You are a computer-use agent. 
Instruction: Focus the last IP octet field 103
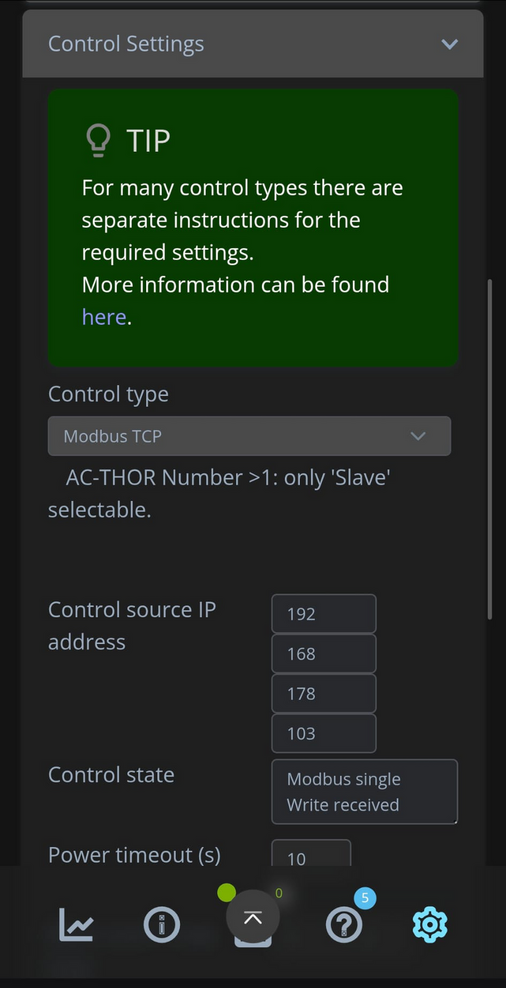tap(324, 733)
